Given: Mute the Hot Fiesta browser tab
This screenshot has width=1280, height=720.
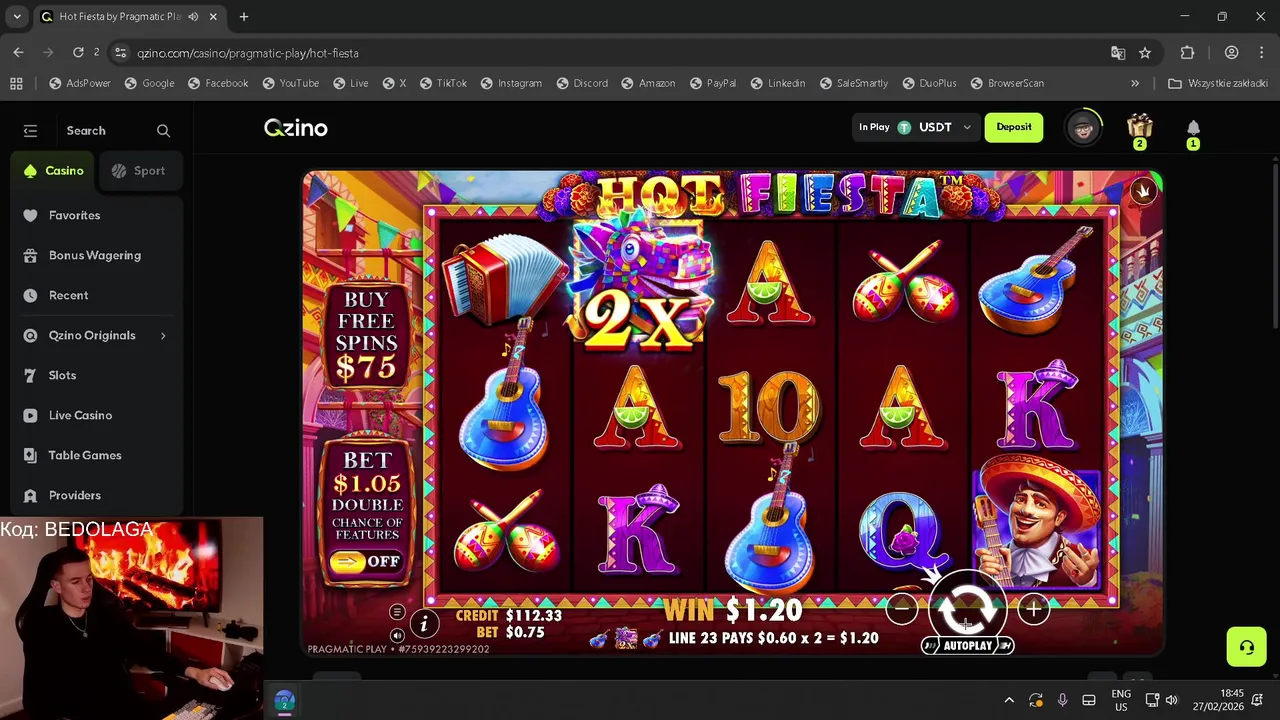Looking at the screenshot, I should tap(193, 17).
